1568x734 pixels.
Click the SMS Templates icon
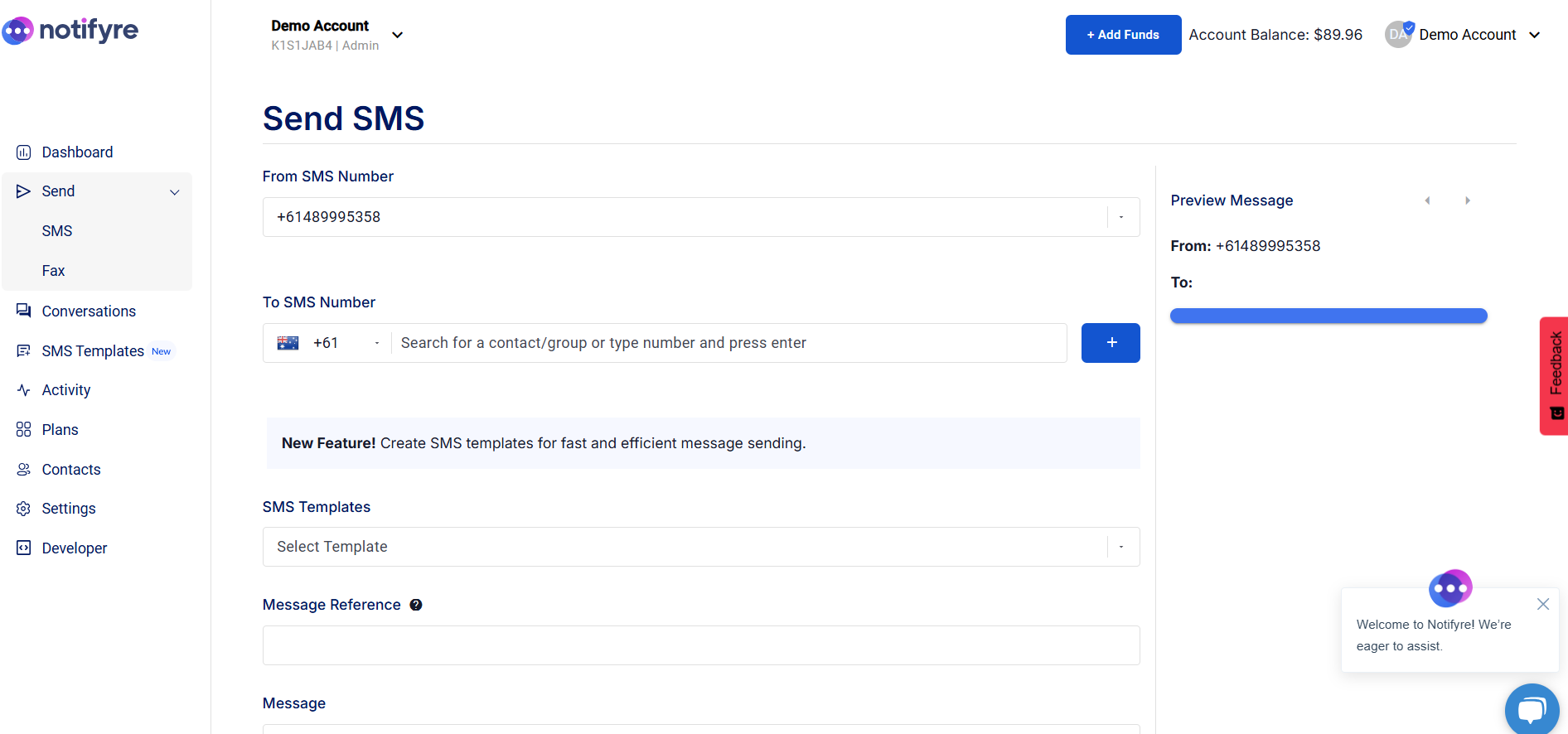23,350
